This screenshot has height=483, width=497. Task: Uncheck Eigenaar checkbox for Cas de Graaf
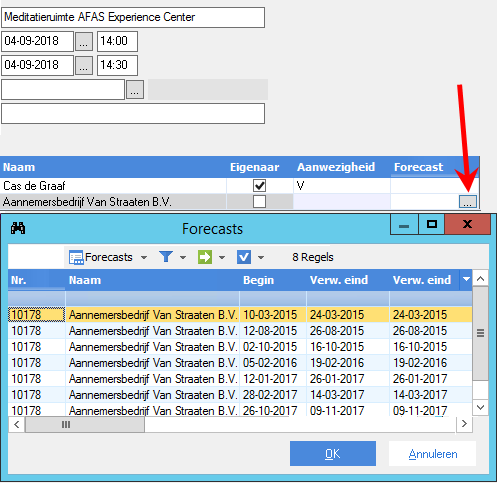pyautogui.click(x=259, y=185)
